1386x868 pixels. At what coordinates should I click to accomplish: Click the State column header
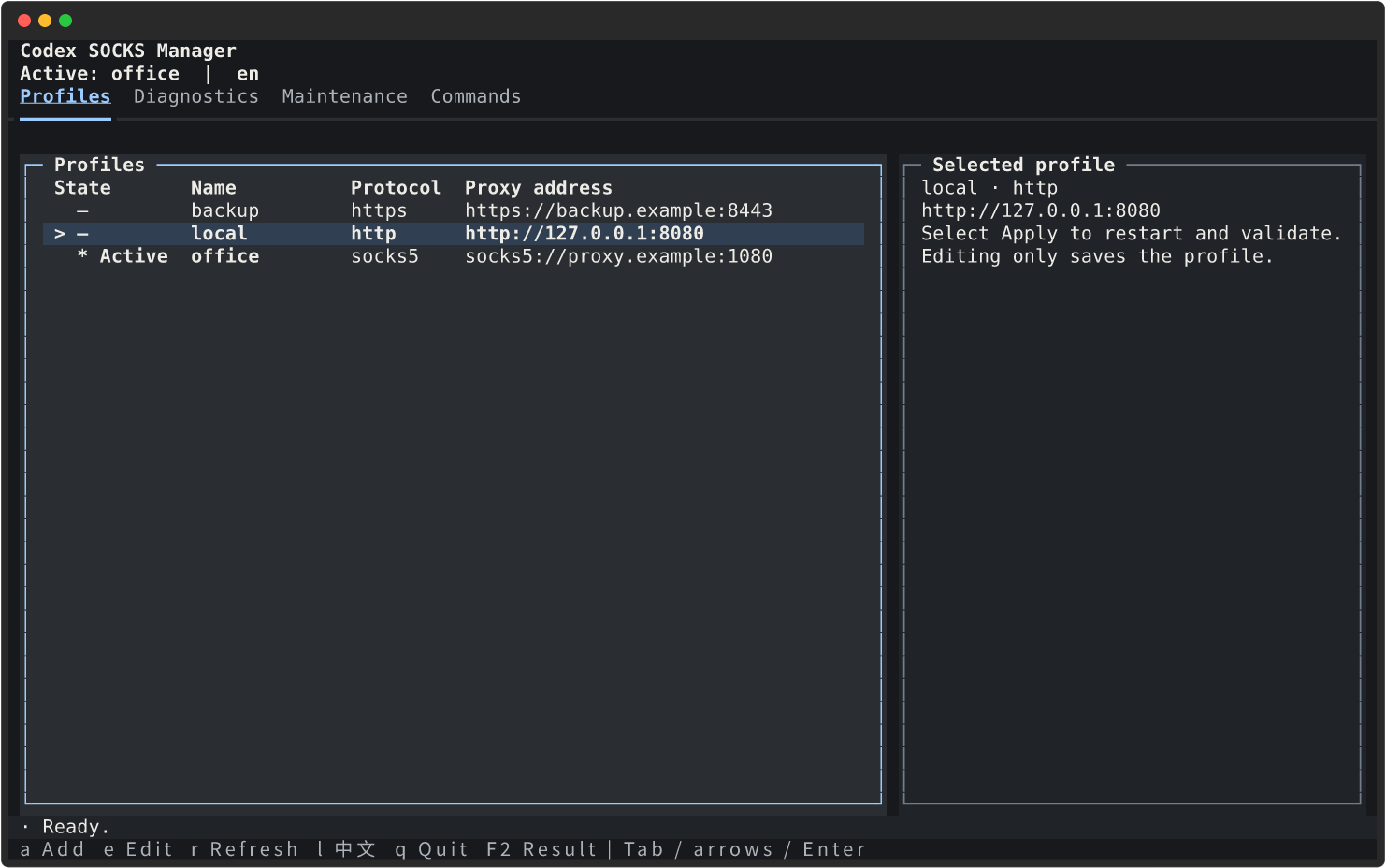coord(82,188)
